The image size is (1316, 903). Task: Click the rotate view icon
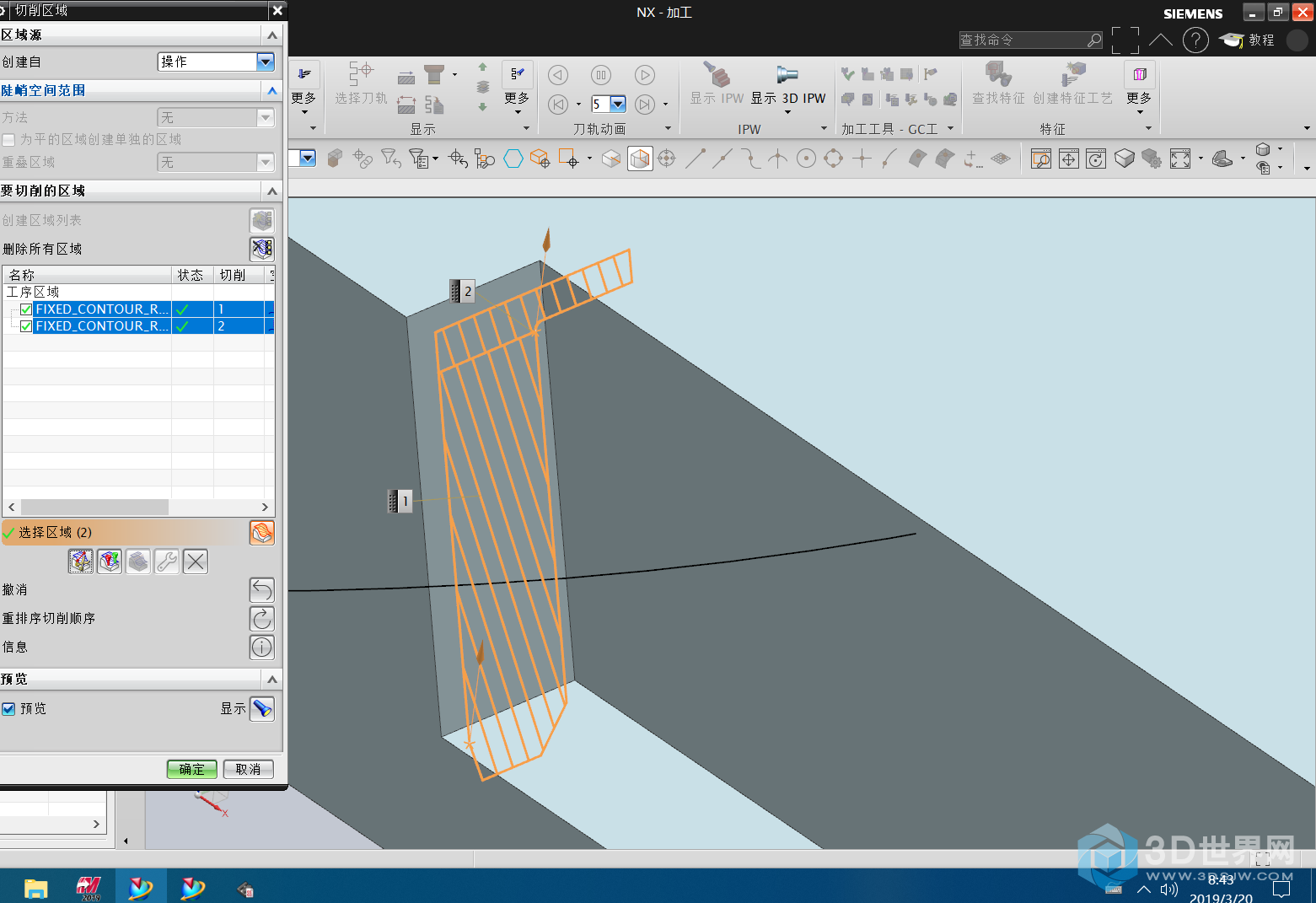(x=1096, y=159)
